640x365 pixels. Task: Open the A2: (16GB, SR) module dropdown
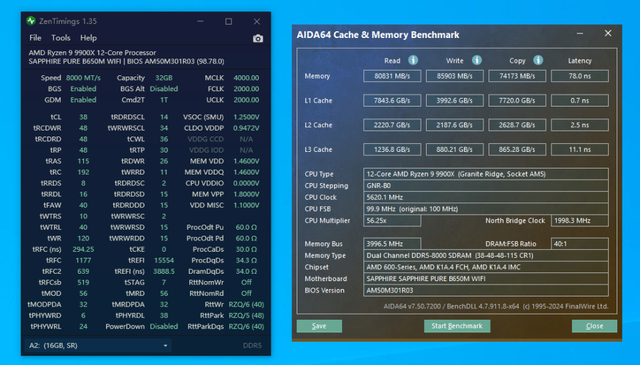coord(98,345)
